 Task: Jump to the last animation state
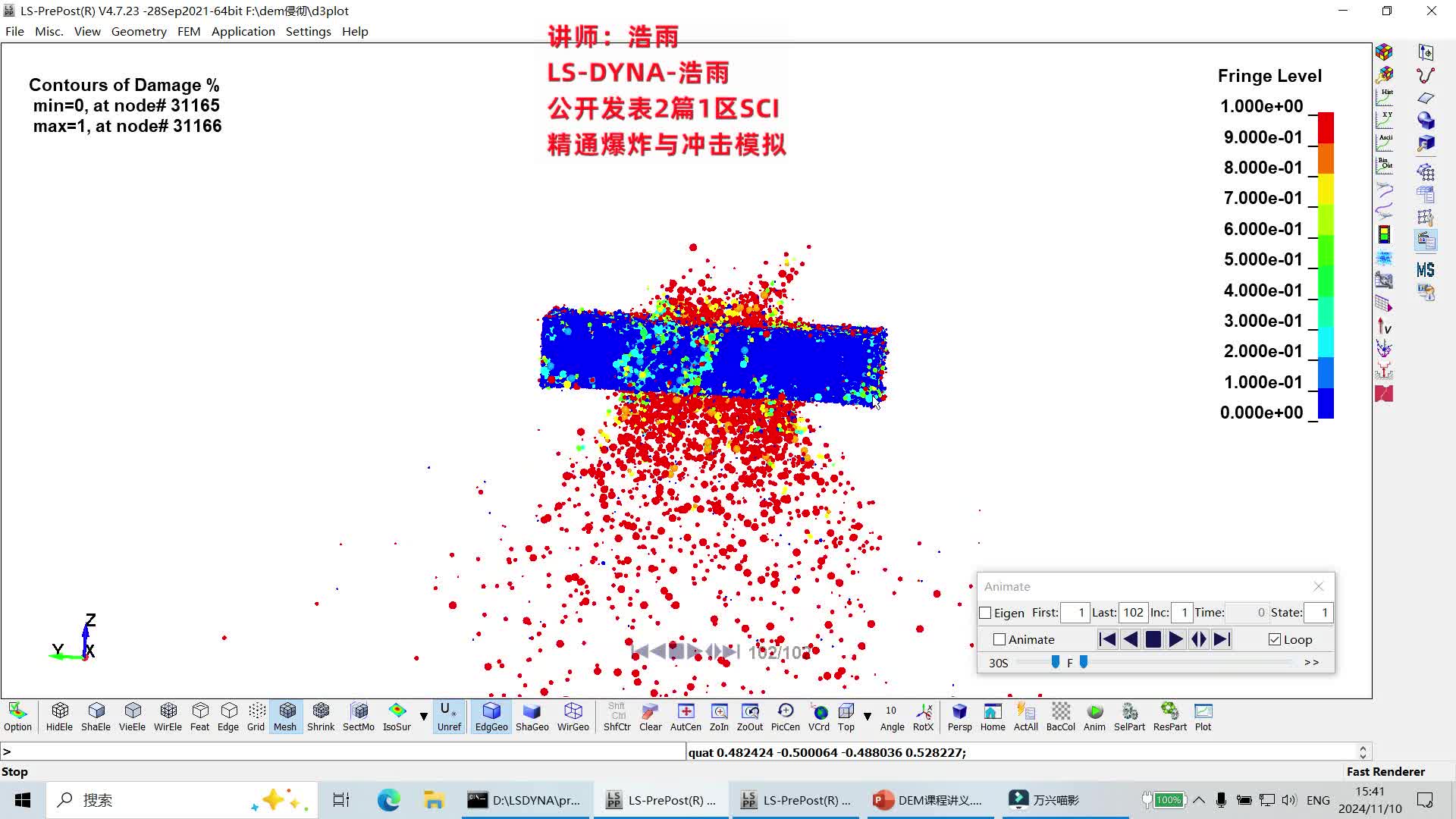pos(1221,639)
